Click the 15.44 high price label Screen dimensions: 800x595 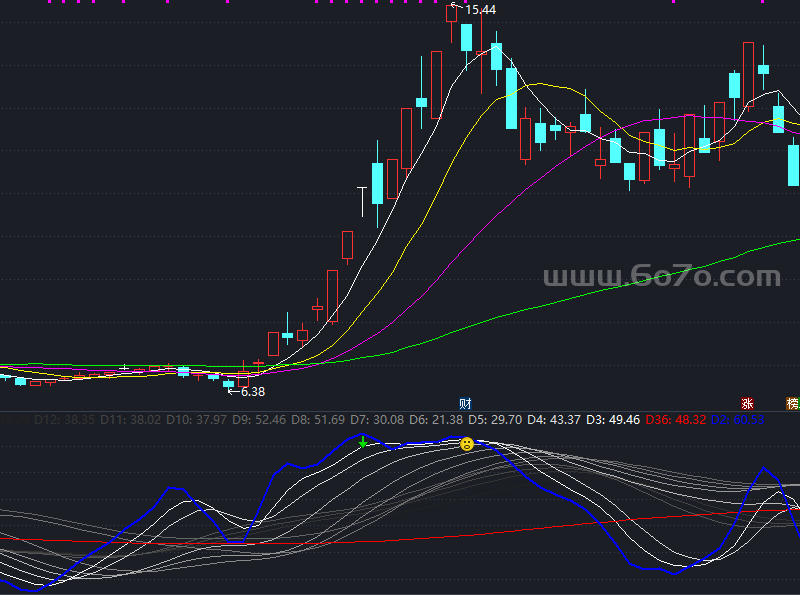(x=480, y=10)
